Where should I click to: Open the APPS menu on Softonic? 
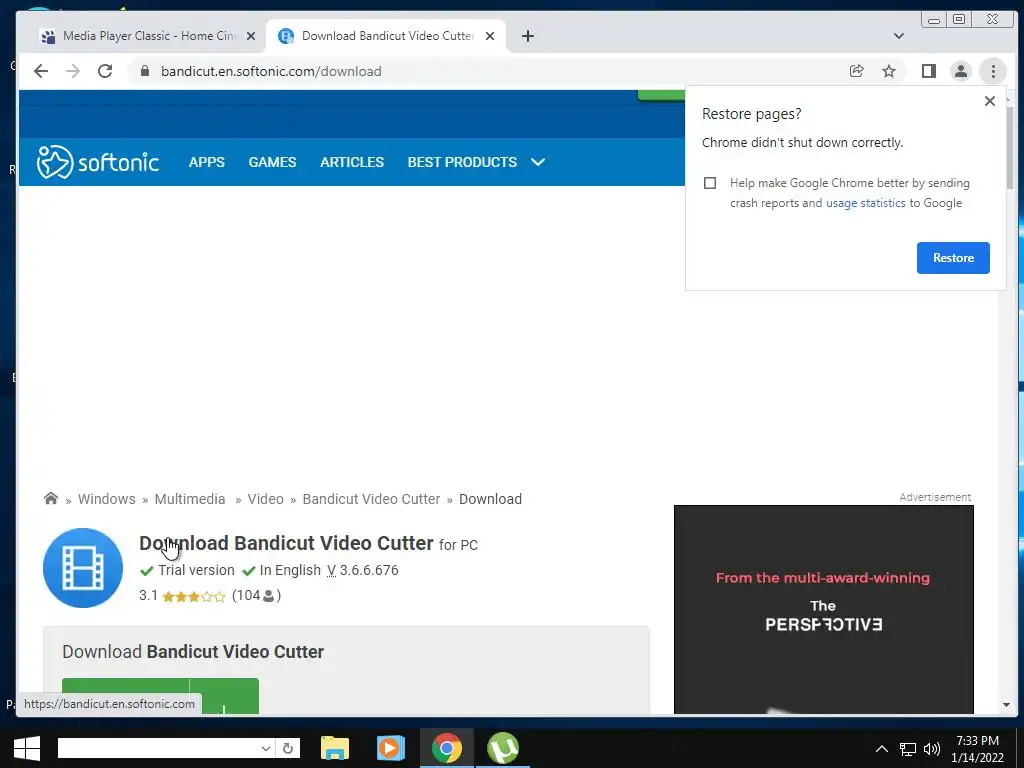click(206, 162)
